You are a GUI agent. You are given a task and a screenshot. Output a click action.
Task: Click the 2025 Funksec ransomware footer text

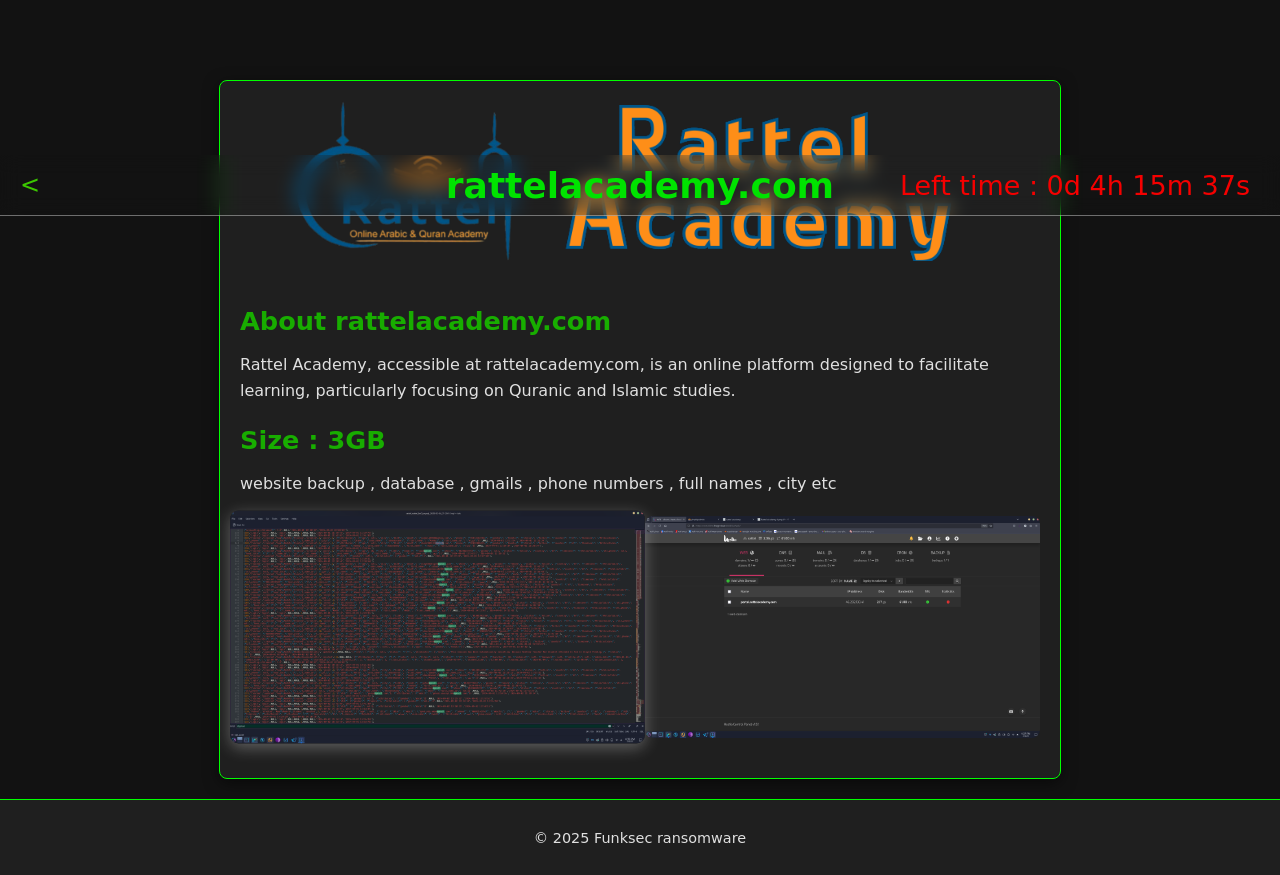tap(640, 838)
